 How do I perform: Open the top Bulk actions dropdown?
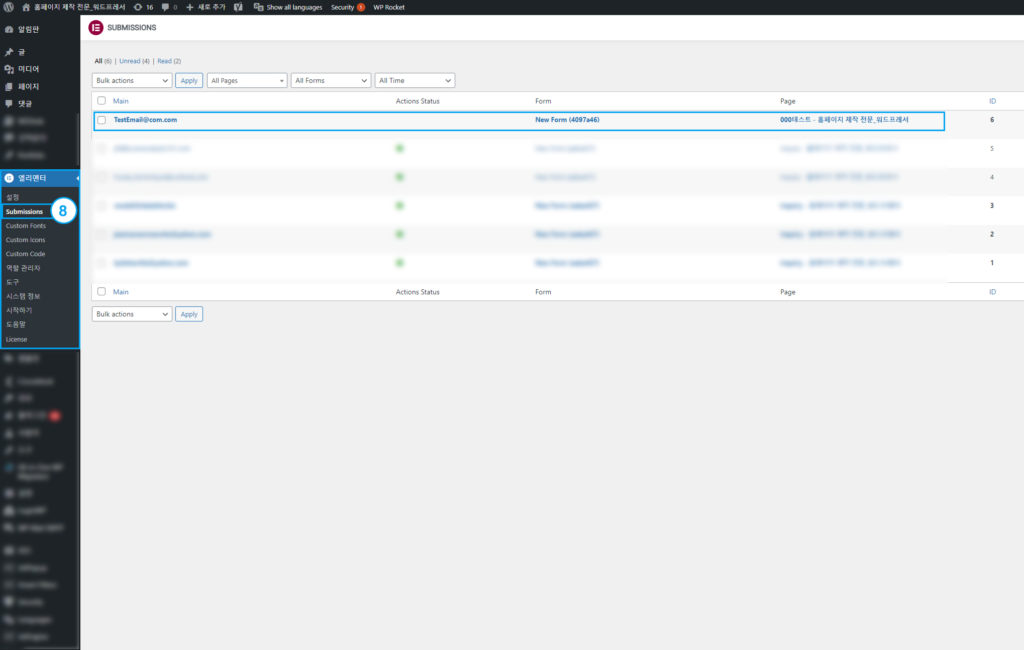pos(132,80)
